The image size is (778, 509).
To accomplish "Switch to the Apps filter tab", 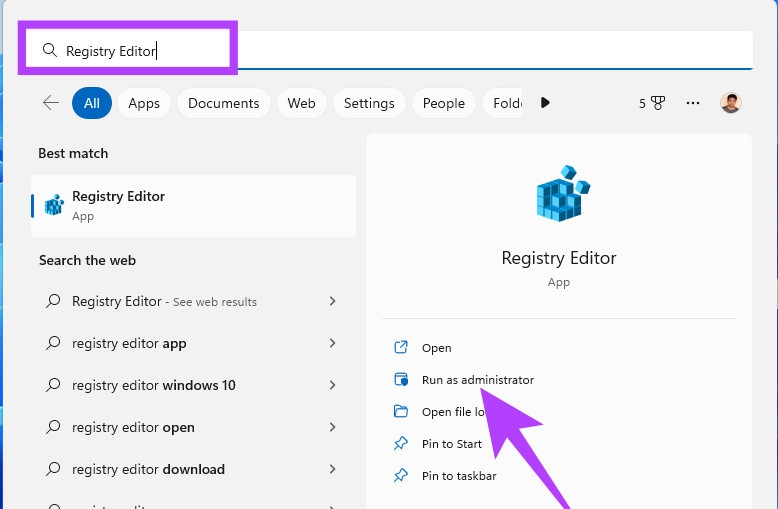I will pos(144,103).
